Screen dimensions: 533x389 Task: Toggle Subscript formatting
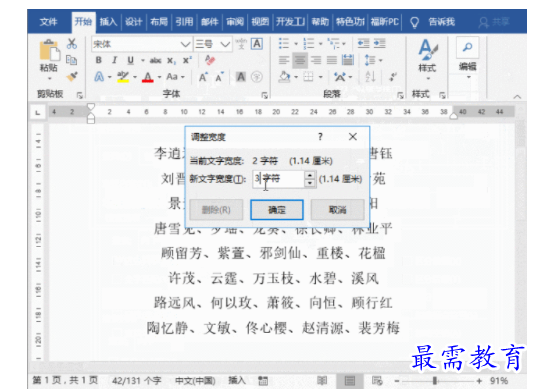[172, 61]
